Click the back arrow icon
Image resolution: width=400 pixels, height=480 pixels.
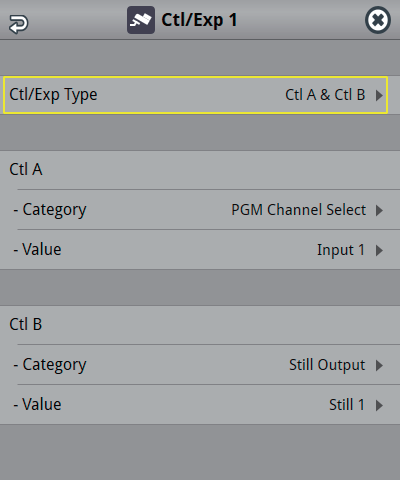point(19,24)
